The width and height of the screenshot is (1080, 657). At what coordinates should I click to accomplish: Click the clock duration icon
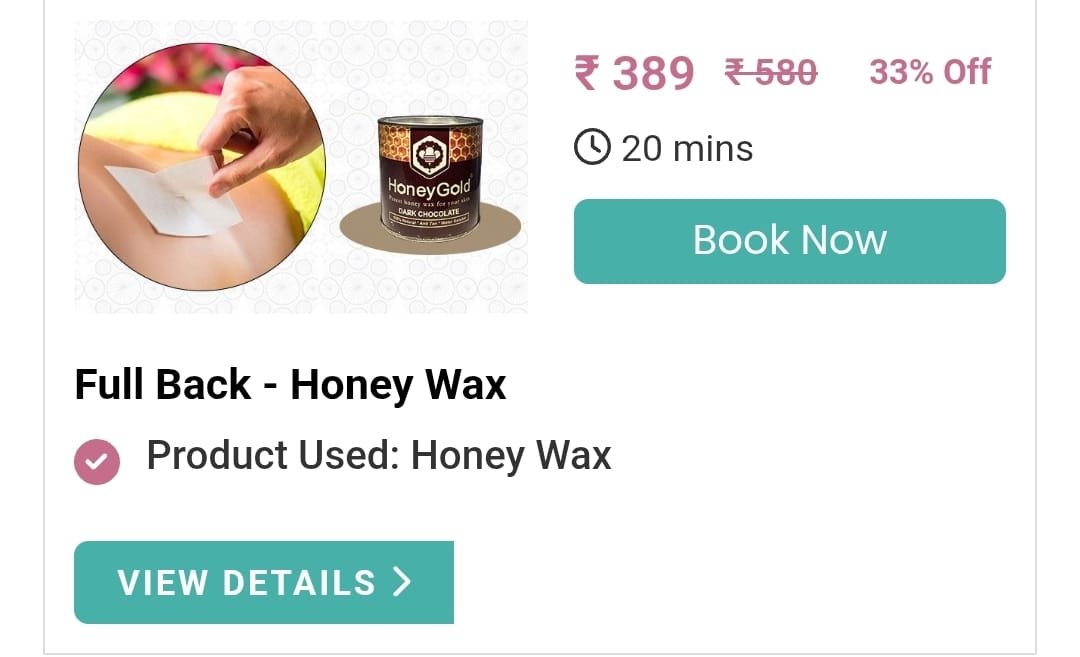tap(592, 147)
